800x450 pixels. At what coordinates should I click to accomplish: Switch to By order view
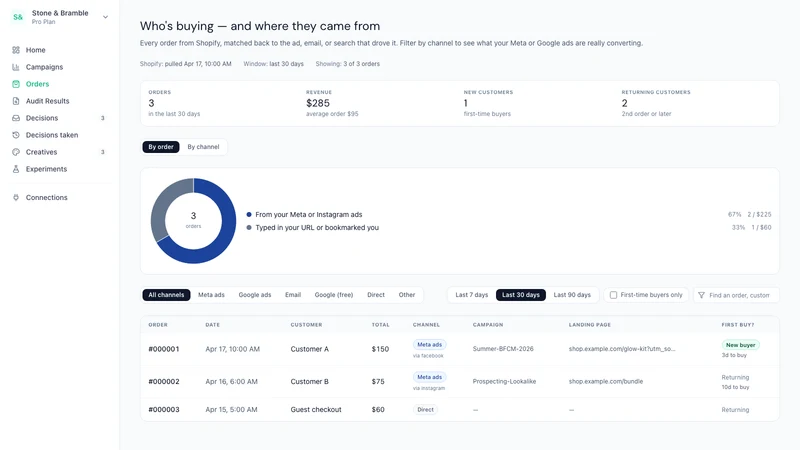(161, 147)
